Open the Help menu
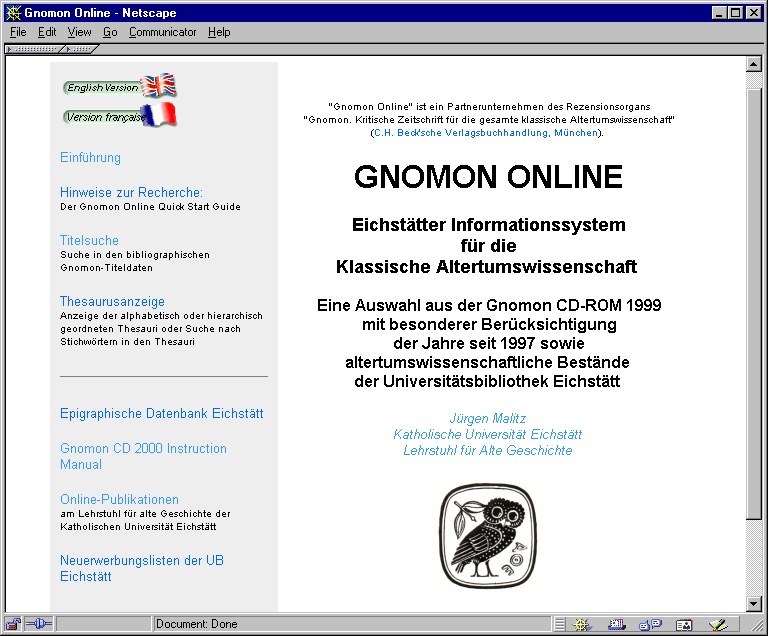Viewport: 768px width, 636px height. pos(219,32)
